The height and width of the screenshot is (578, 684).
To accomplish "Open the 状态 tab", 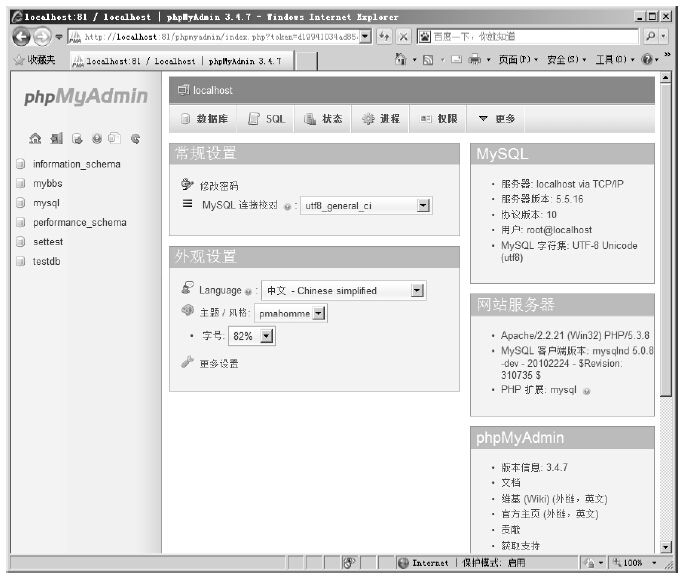I will (x=323, y=118).
